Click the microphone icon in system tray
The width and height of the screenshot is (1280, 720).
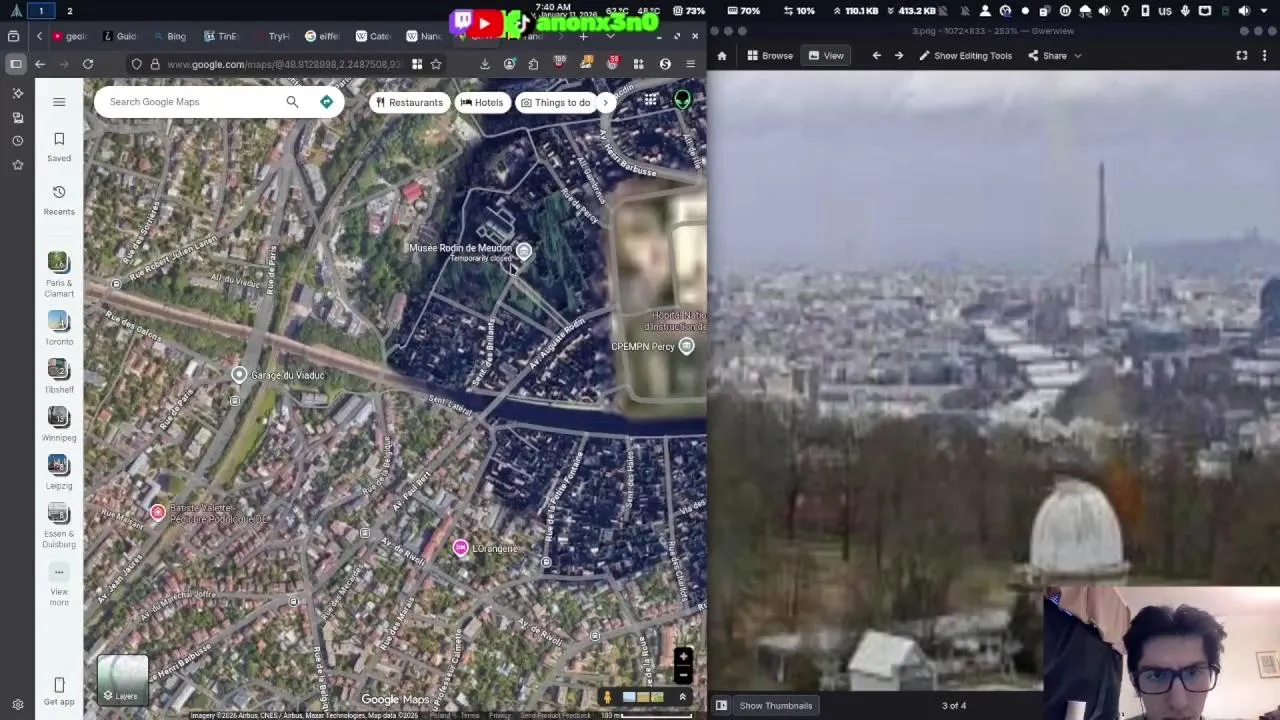coord(1185,11)
